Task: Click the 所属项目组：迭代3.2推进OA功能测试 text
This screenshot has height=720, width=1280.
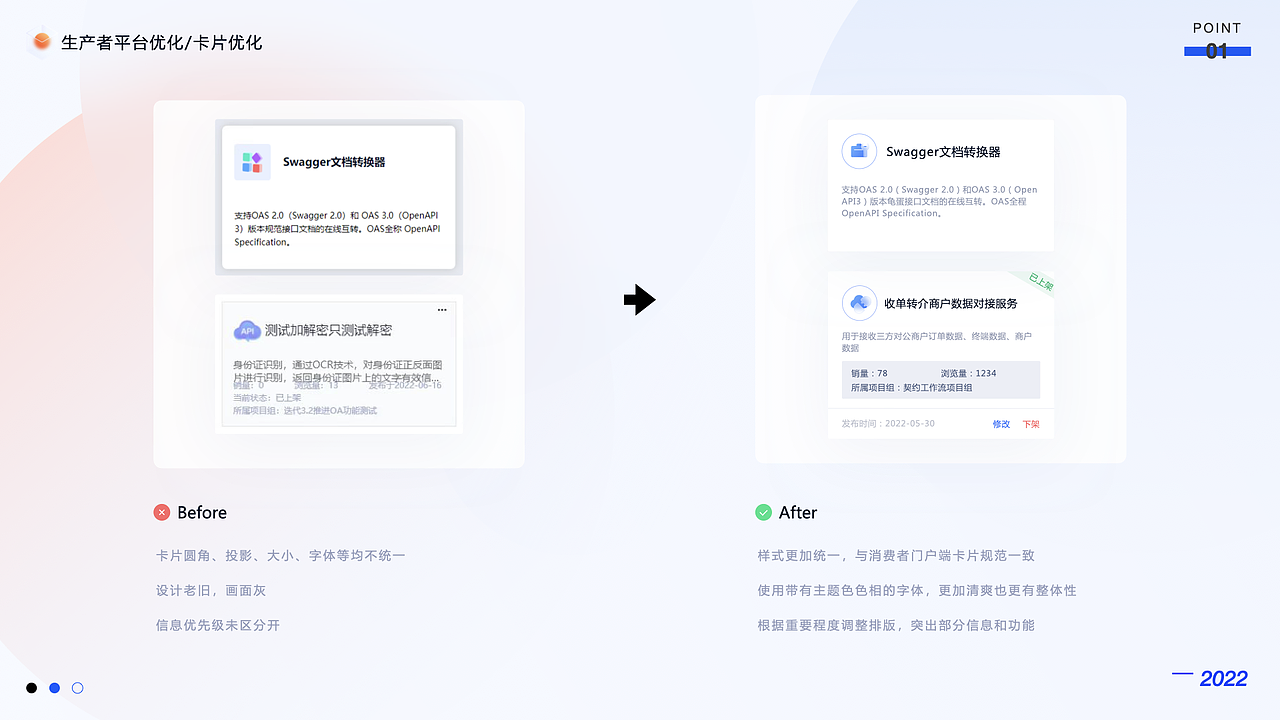Action: [305, 411]
